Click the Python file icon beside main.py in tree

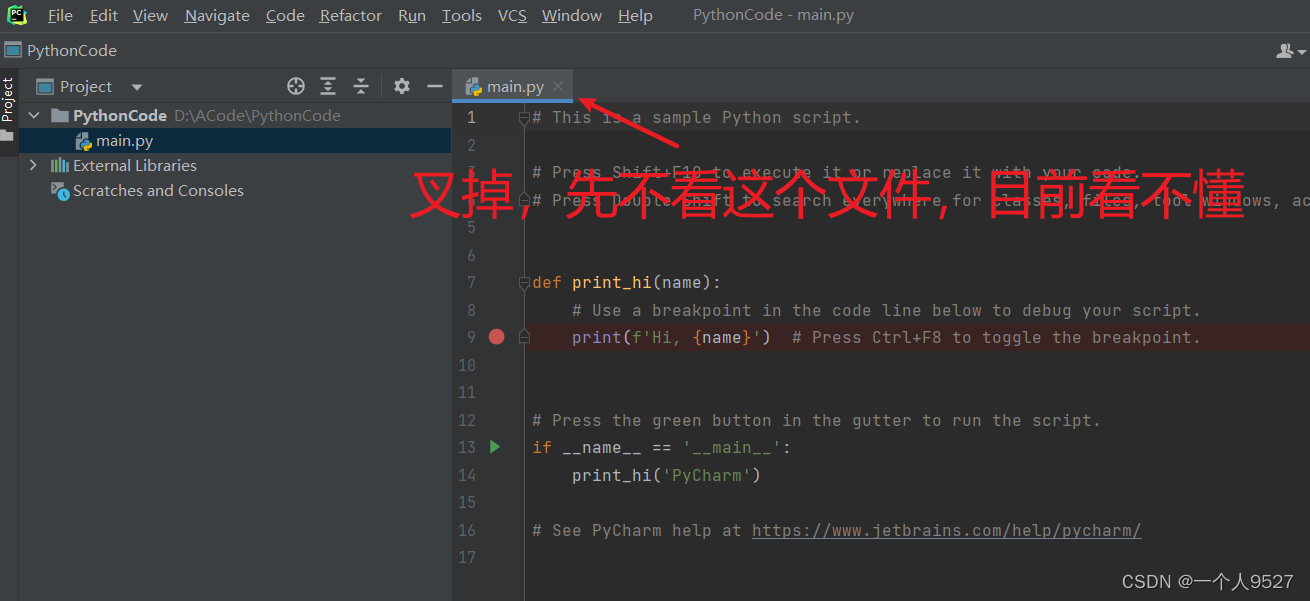point(84,141)
